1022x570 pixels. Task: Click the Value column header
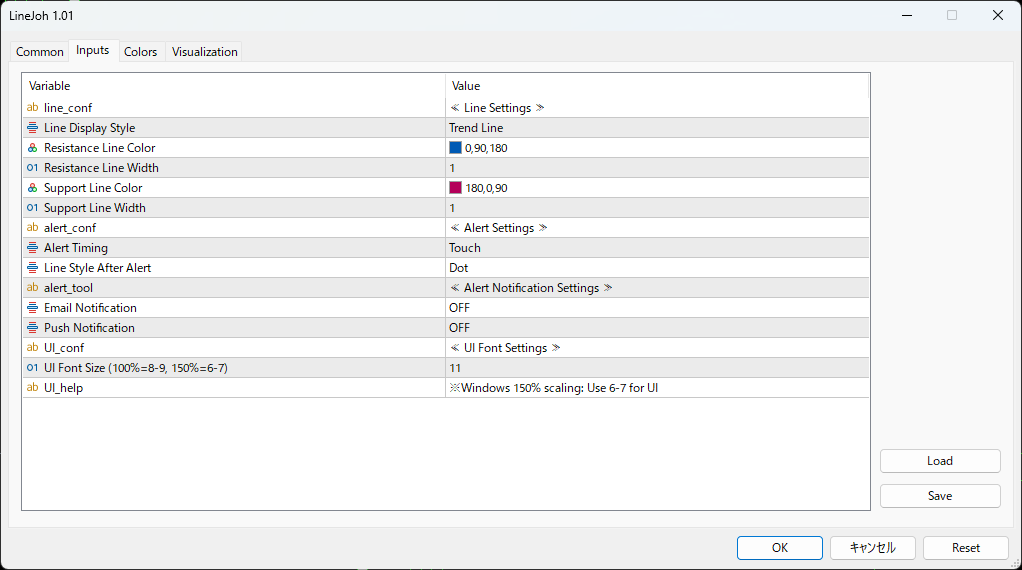click(x=657, y=86)
